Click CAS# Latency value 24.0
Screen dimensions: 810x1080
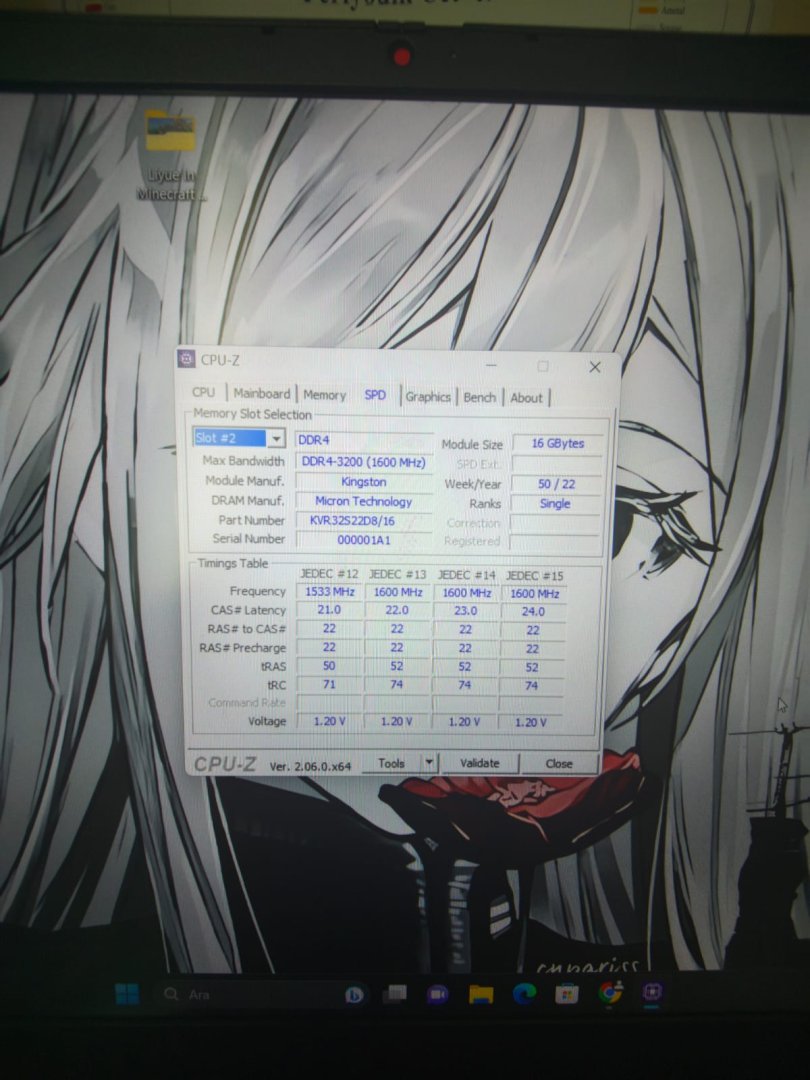click(x=532, y=612)
